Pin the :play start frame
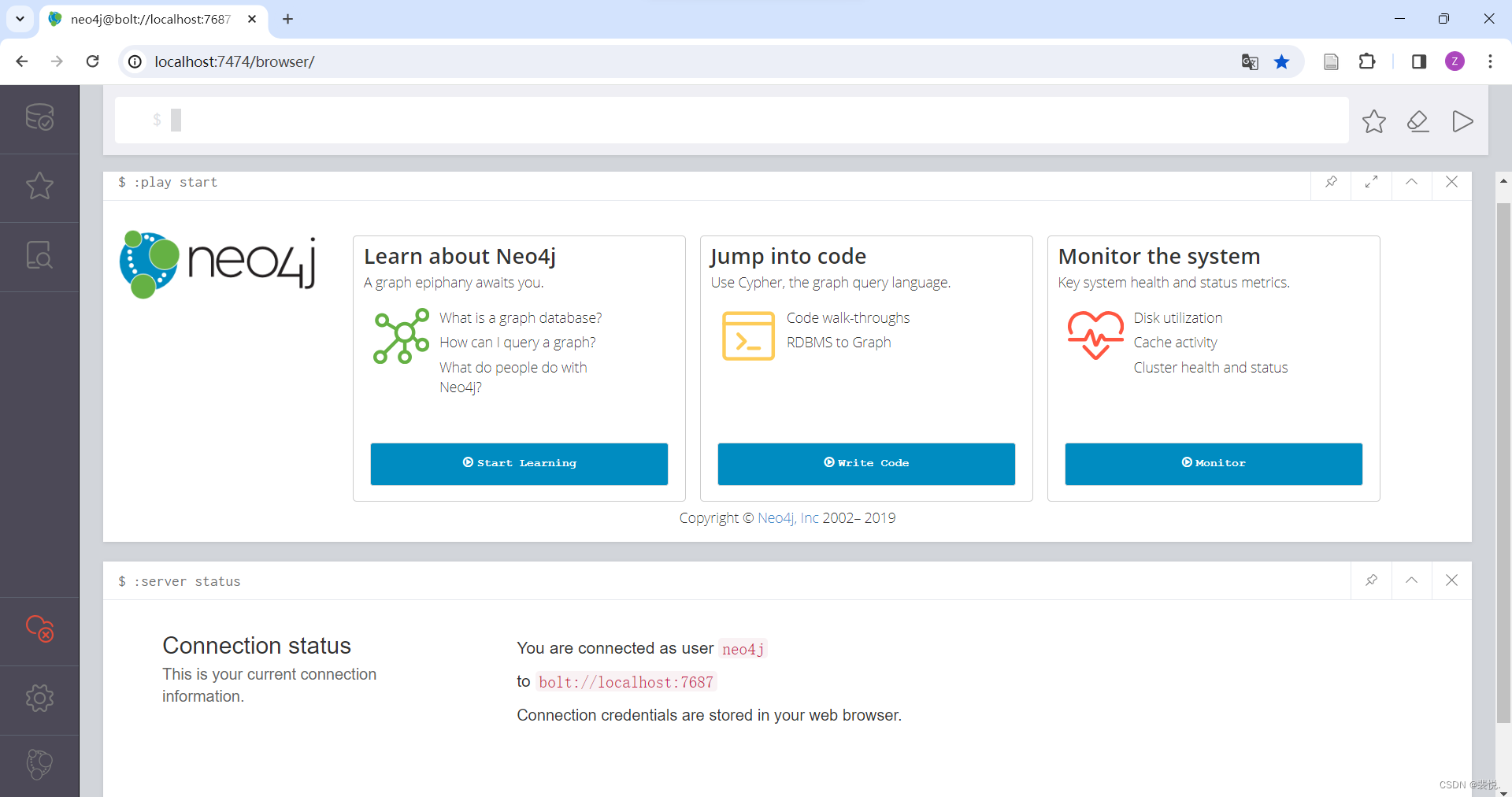Viewport: 1512px width, 797px height. coord(1332,182)
